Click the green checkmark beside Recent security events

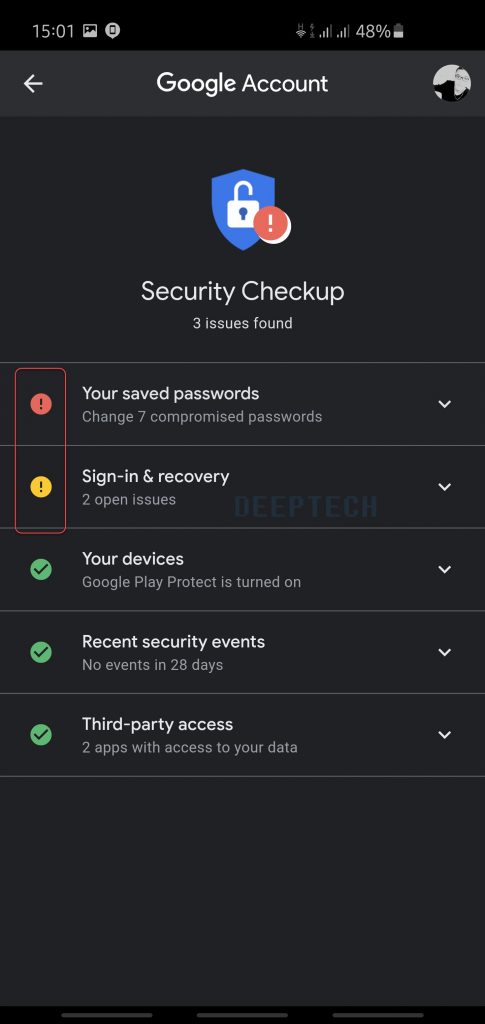click(x=41, y=652)
